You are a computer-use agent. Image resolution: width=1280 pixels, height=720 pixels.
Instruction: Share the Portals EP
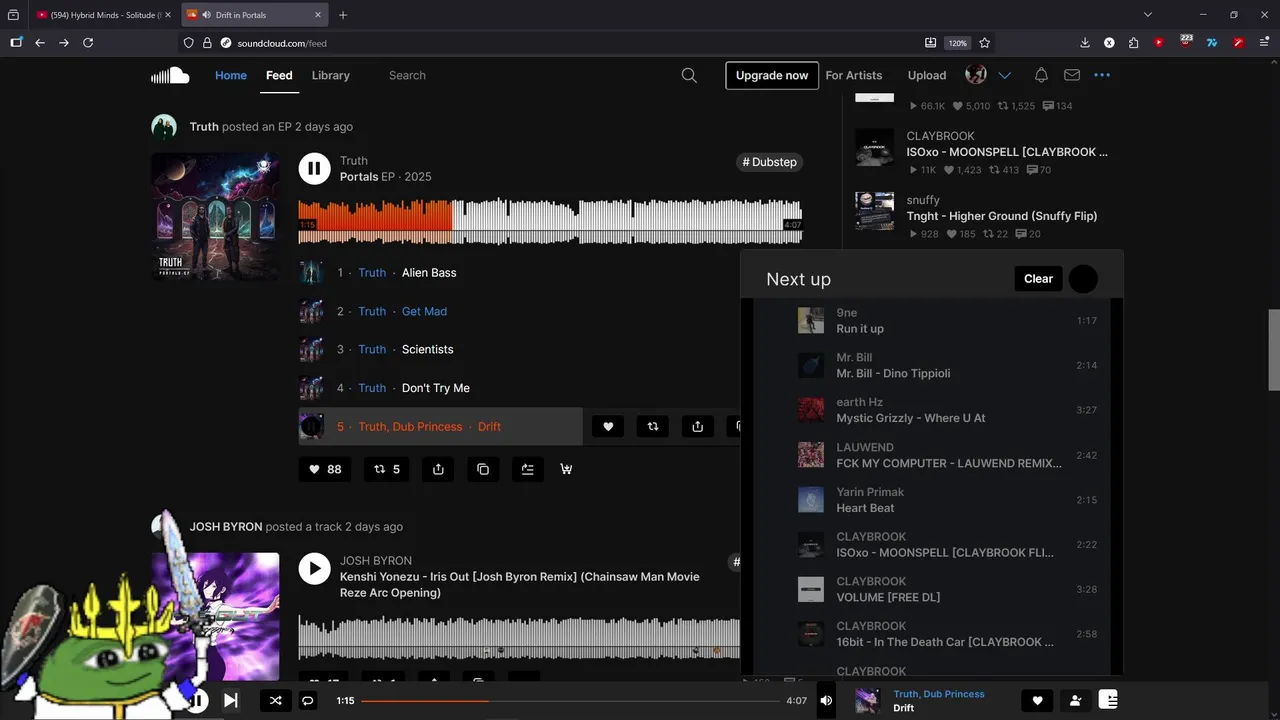pyautogui.click(x=438, y=469)
